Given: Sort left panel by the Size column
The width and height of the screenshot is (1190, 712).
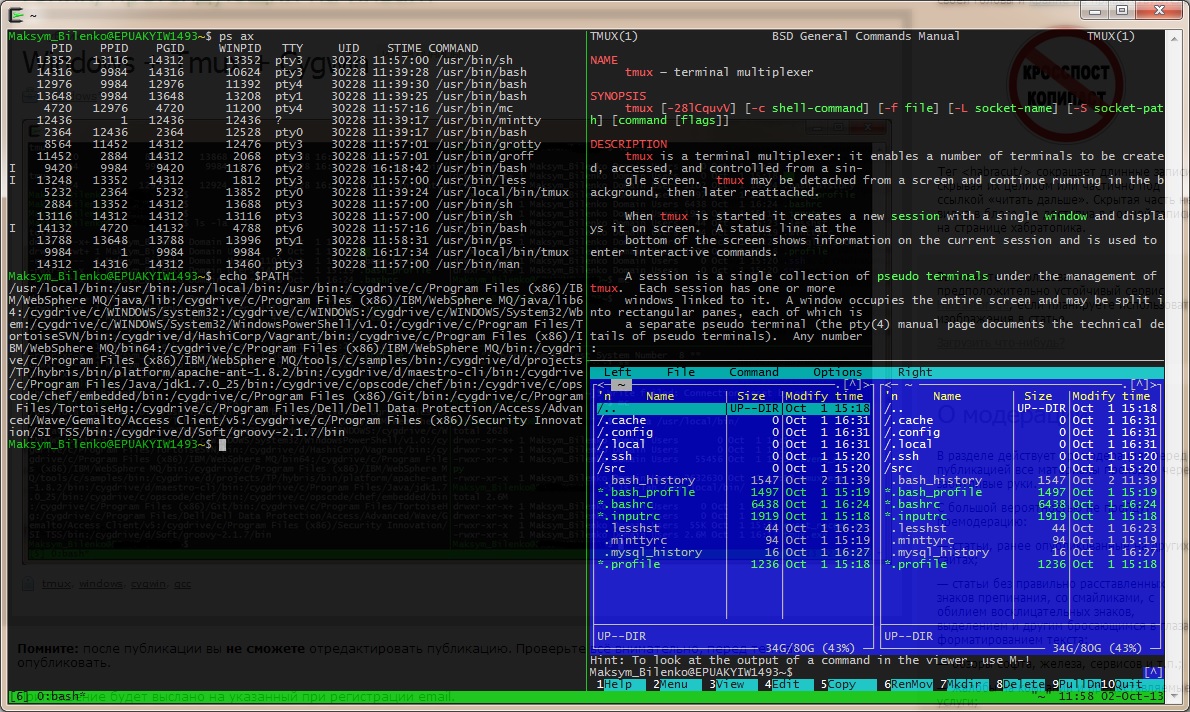Looking at the screenshot, I should 751,396.
